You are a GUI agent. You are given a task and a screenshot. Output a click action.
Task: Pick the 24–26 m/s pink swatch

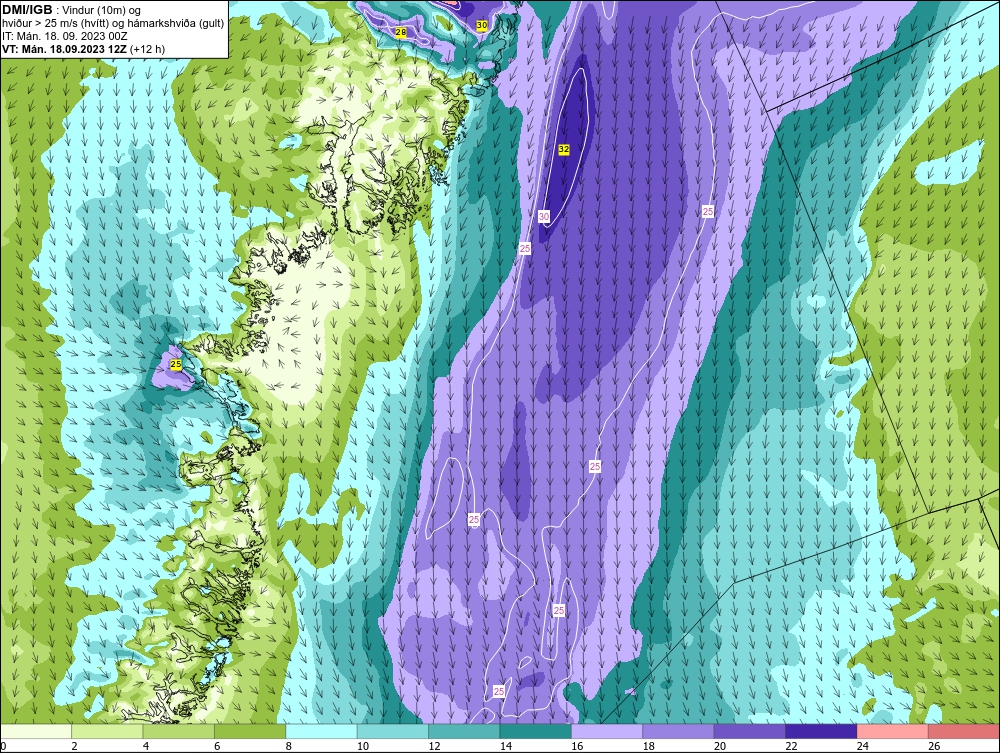pyautogui.click(x=893, y=731)
